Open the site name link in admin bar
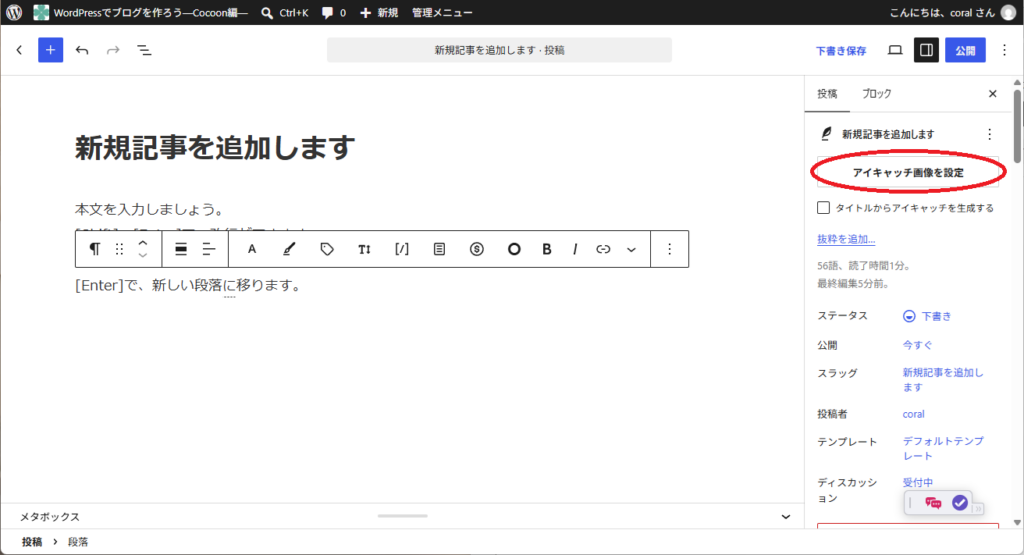This screenshot has height=555, width=1024. pyautogui.click(x=140, y=12)
